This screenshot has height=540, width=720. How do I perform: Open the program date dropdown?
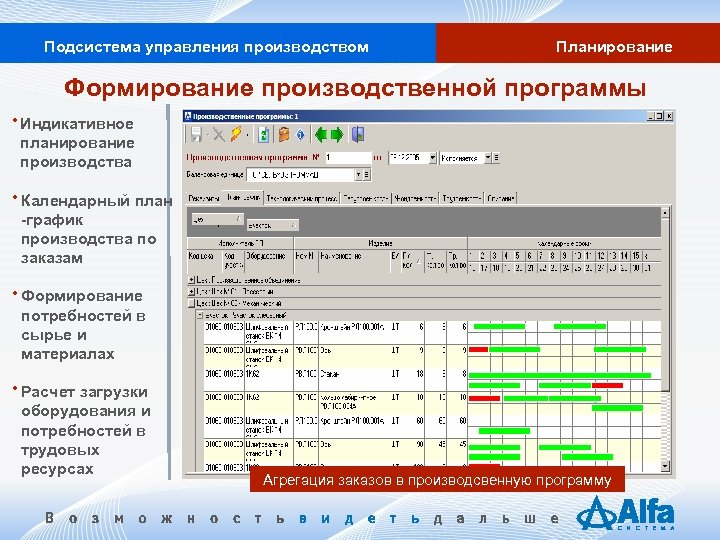pos(433,158)
